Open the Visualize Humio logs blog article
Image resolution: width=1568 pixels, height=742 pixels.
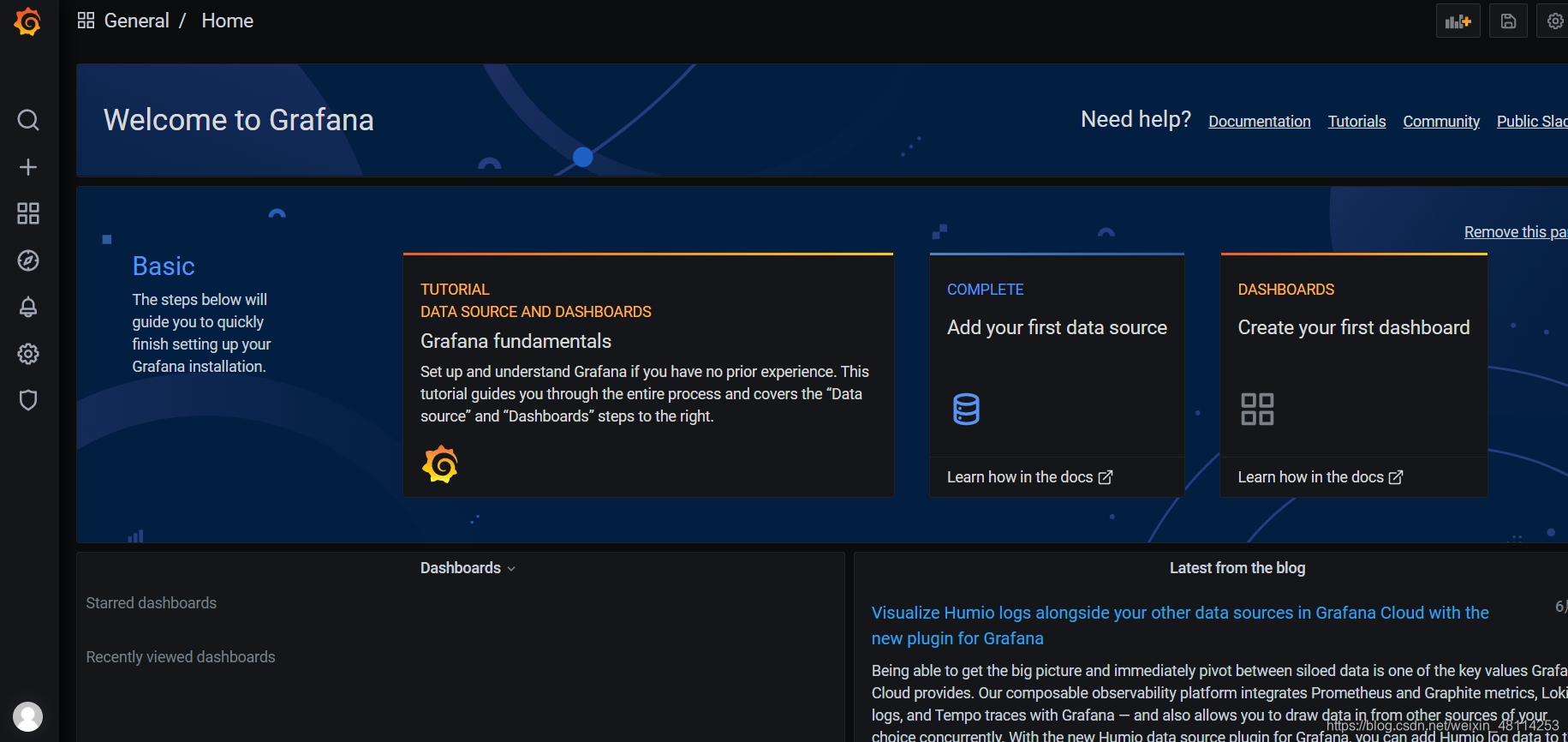[x=1180, y=625]
